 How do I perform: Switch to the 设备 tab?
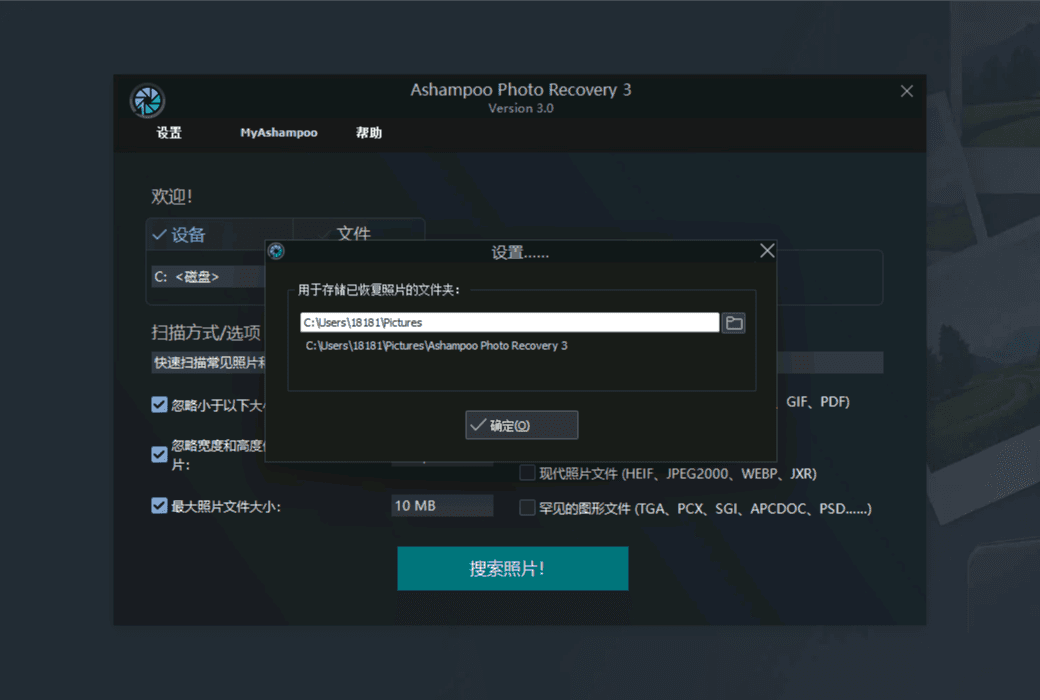click(x=219, y=234)
